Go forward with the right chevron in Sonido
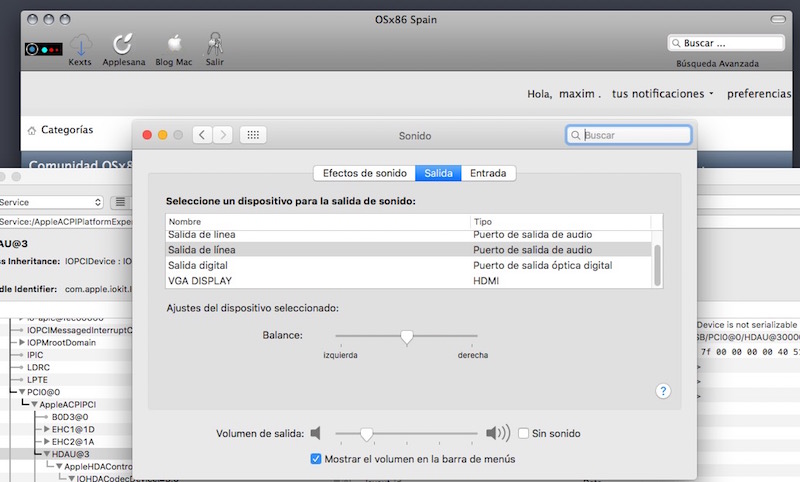 tap(223, 135)
